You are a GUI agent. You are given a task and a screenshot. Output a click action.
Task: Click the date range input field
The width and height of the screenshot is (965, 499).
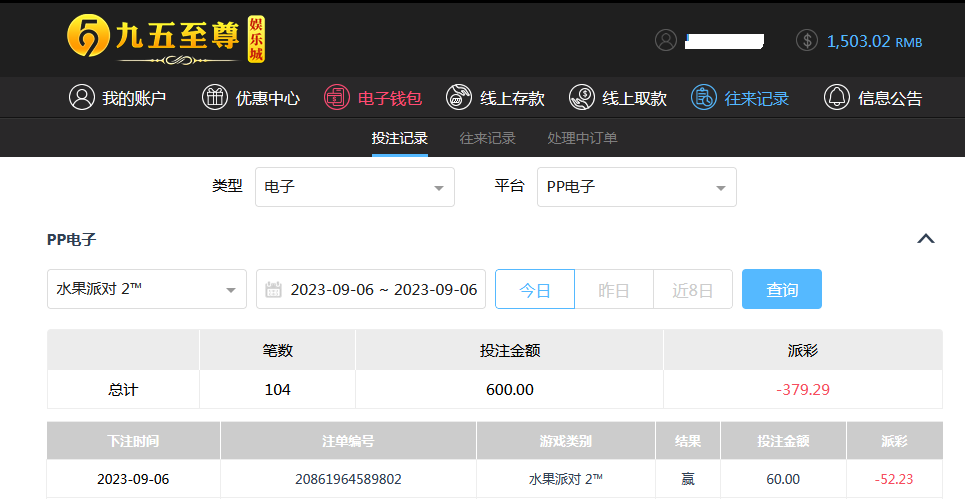[x=371, y=289]
